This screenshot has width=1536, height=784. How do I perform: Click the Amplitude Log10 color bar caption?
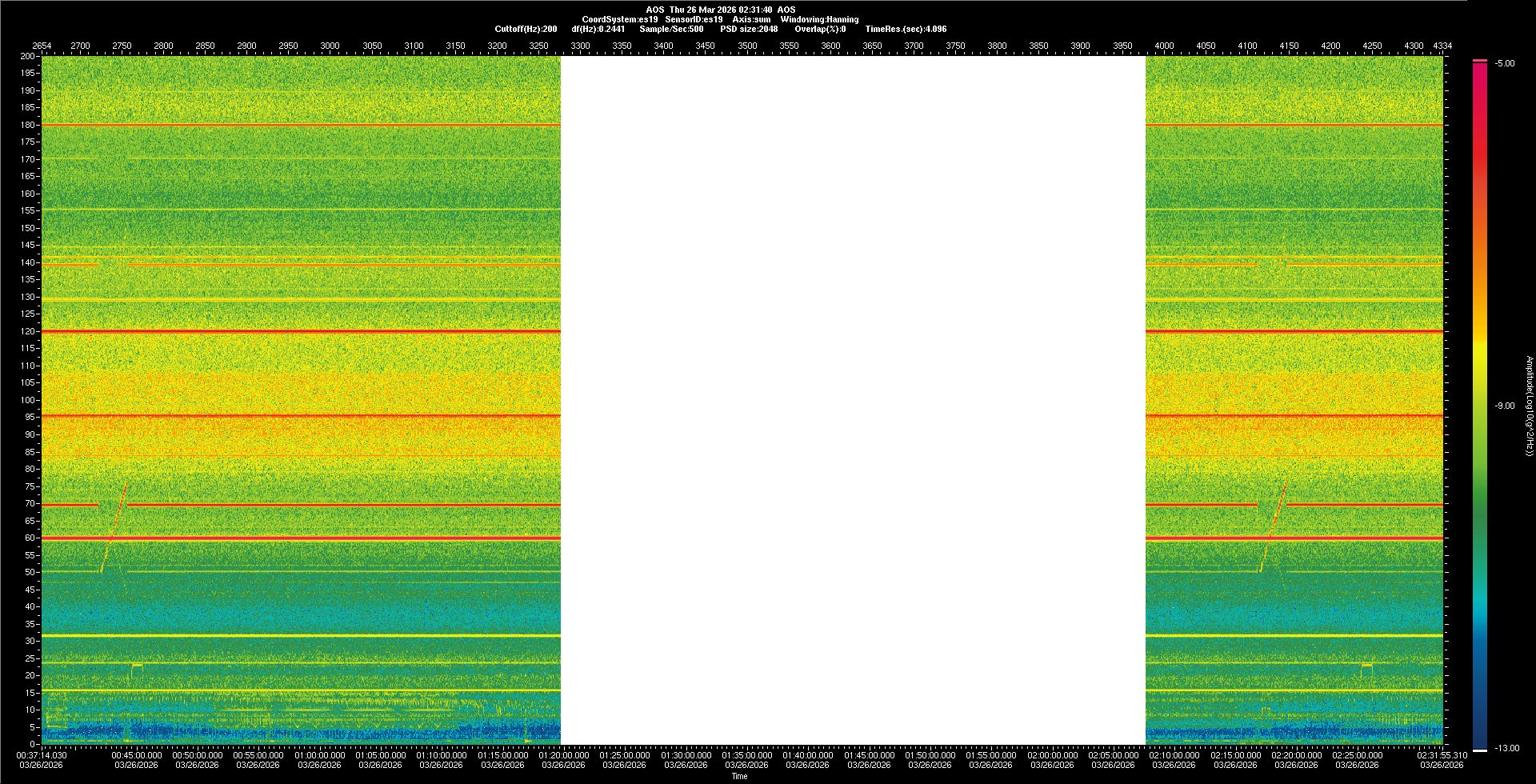pos(1529,406)
